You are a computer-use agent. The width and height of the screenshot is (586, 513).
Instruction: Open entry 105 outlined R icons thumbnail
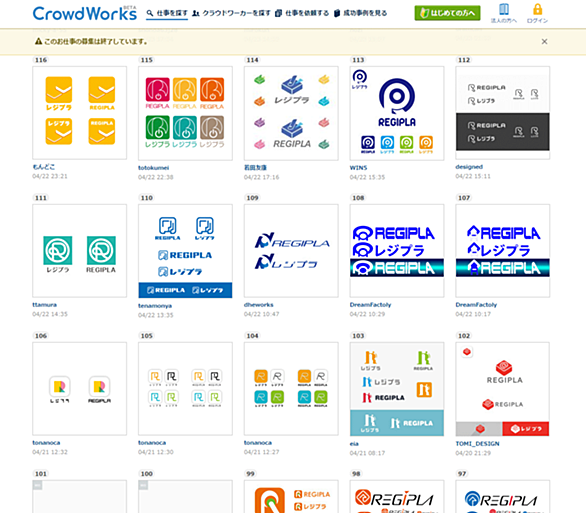[x=185, y=389]
